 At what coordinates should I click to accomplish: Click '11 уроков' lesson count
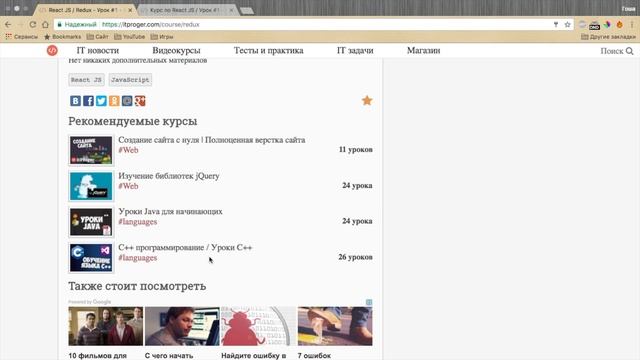[x=356, y=149]
